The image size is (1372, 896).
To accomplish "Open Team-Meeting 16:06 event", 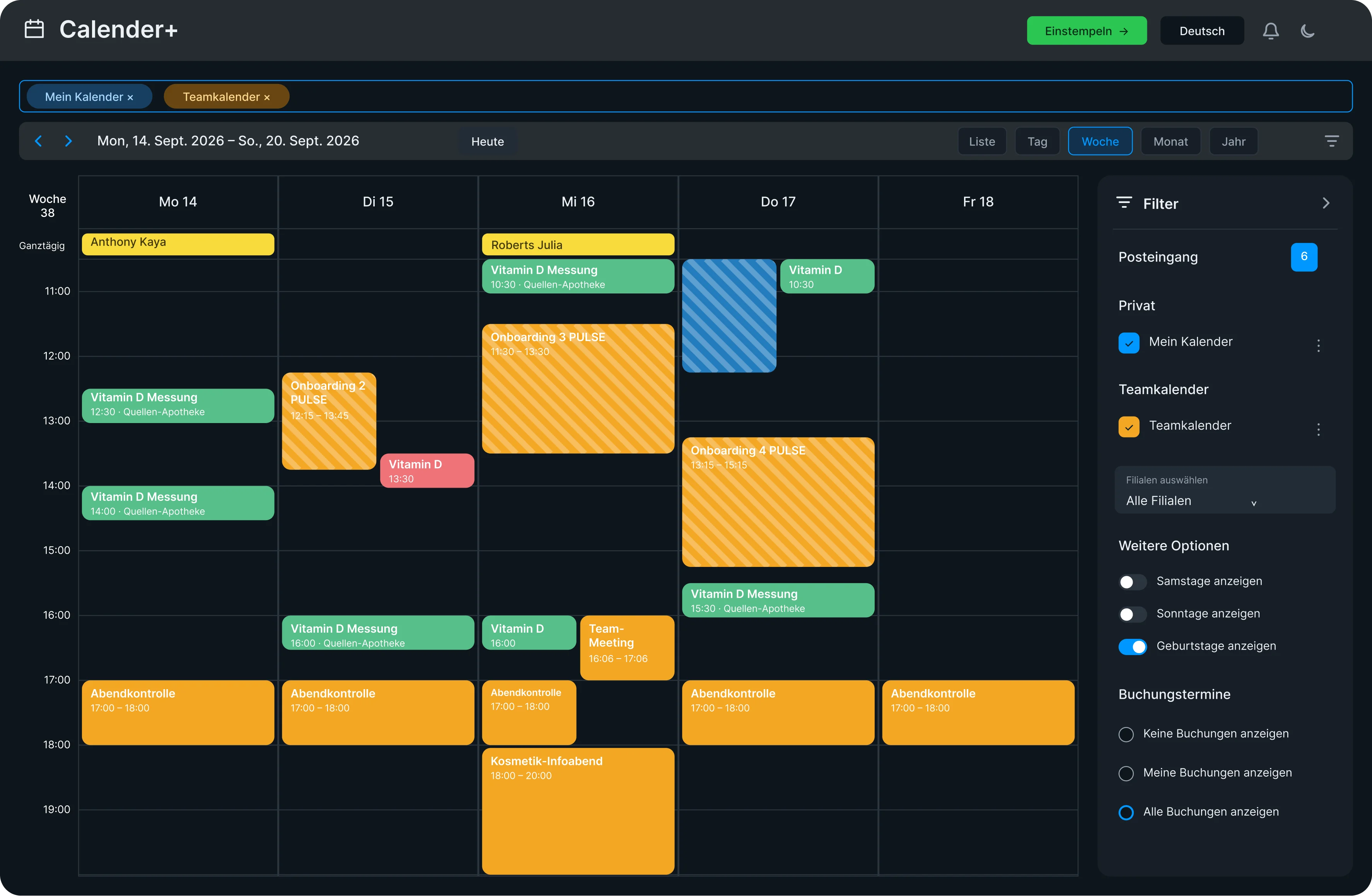I will [x=627, y=647].
